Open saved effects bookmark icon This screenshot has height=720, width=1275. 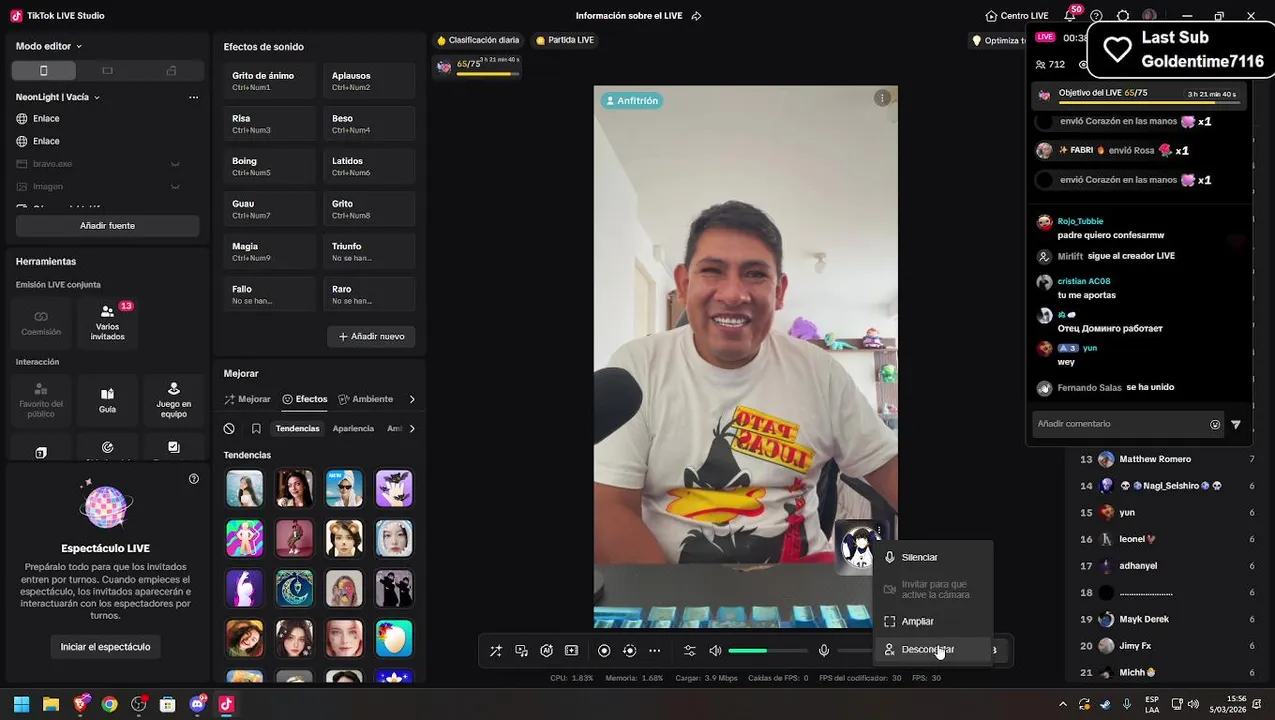coord(256,429)
